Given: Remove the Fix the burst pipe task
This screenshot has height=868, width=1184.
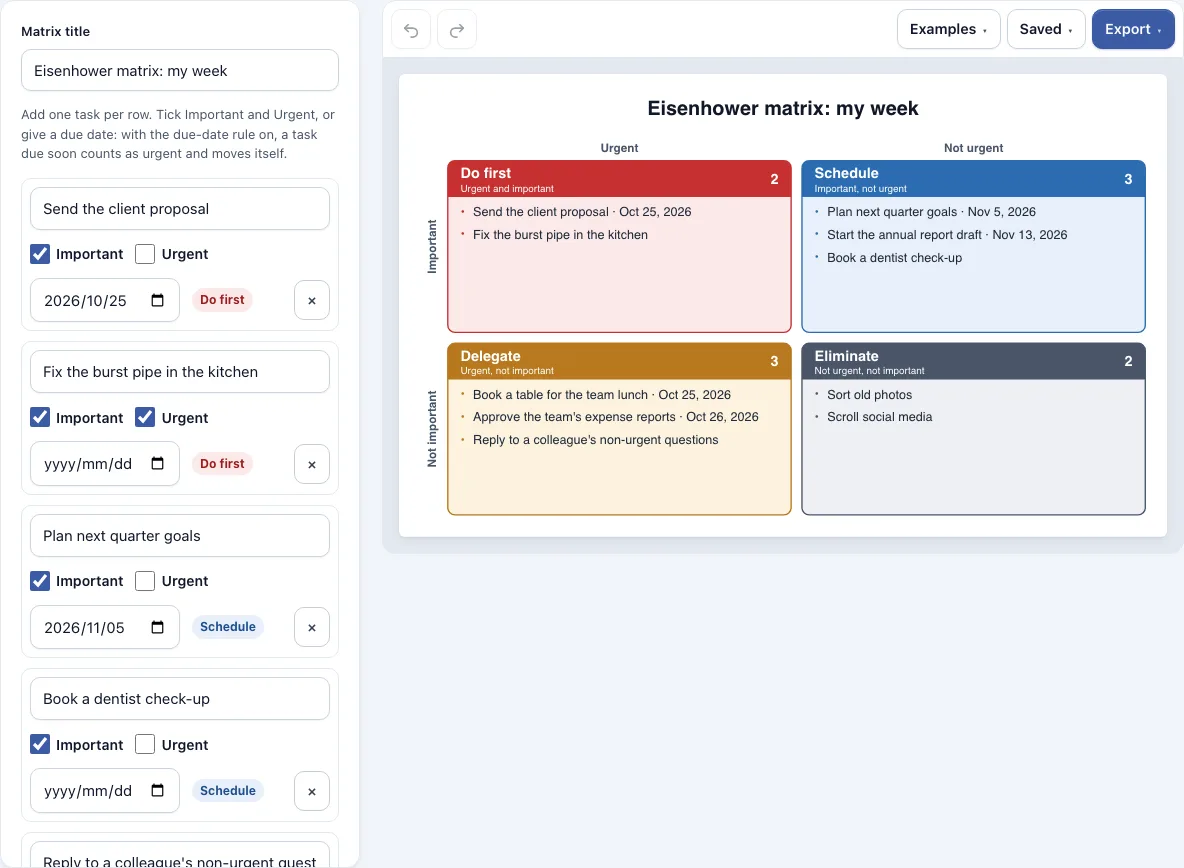Looking at the screenshot, I should [312, 464].
